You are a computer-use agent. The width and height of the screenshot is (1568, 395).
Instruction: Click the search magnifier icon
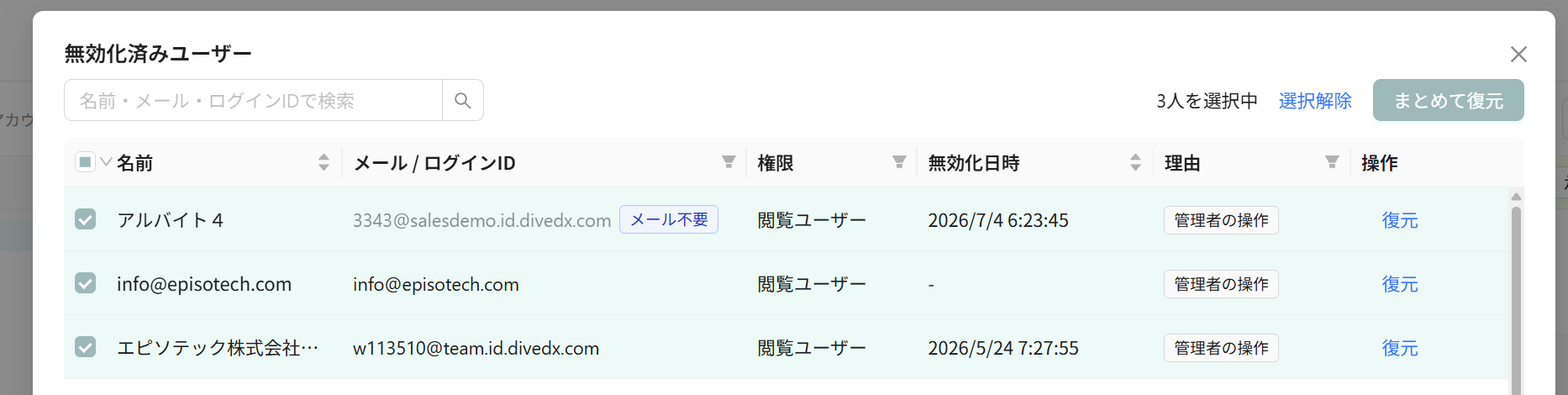coord(462,100)
